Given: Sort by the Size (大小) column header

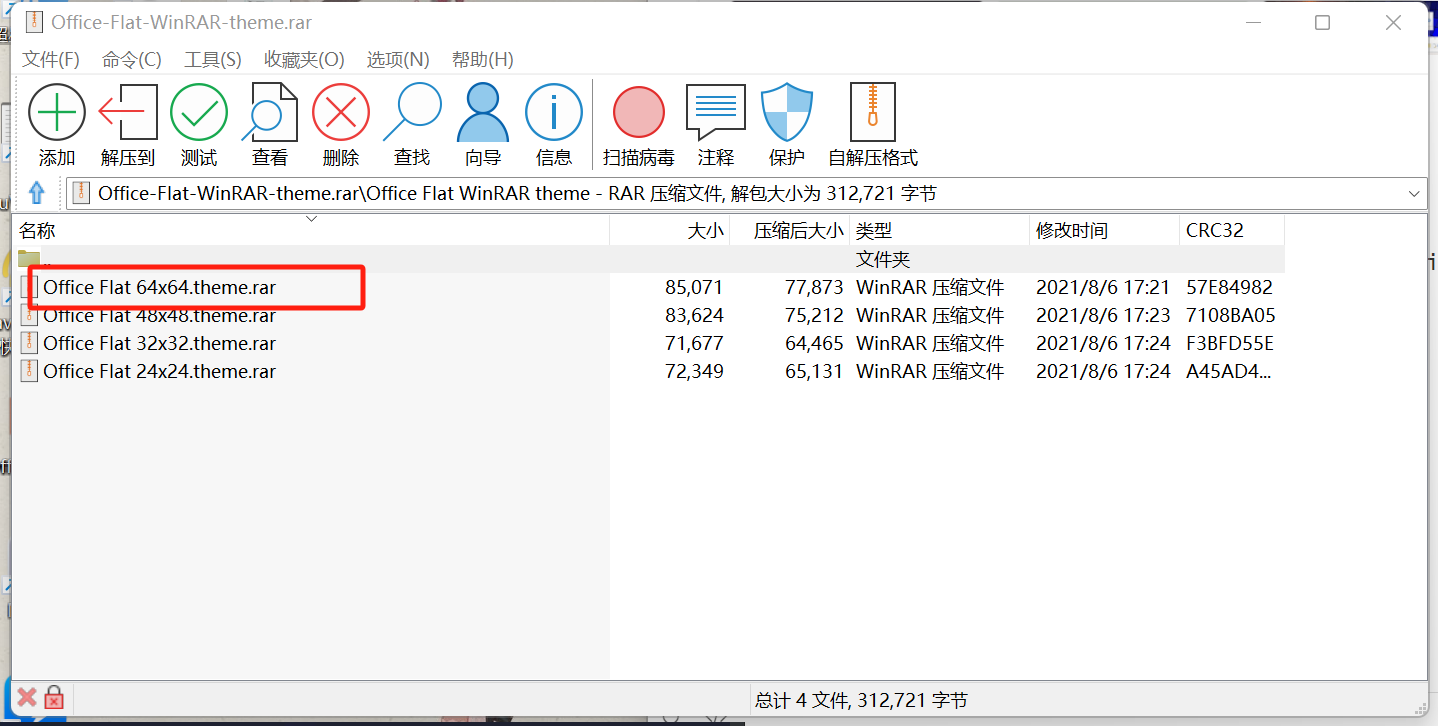Looking at the screenshot, I should coord(704,231).
